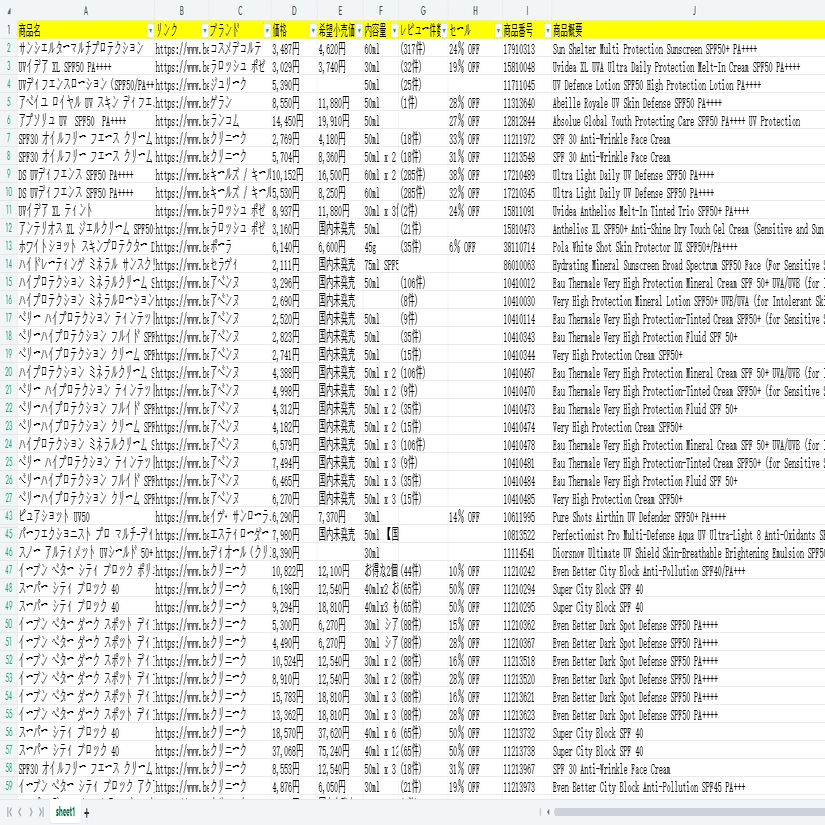The height and width of the screenshot is (825, 825).
Task: Select sale cell 14% OFF
Action: click(475, 517)
